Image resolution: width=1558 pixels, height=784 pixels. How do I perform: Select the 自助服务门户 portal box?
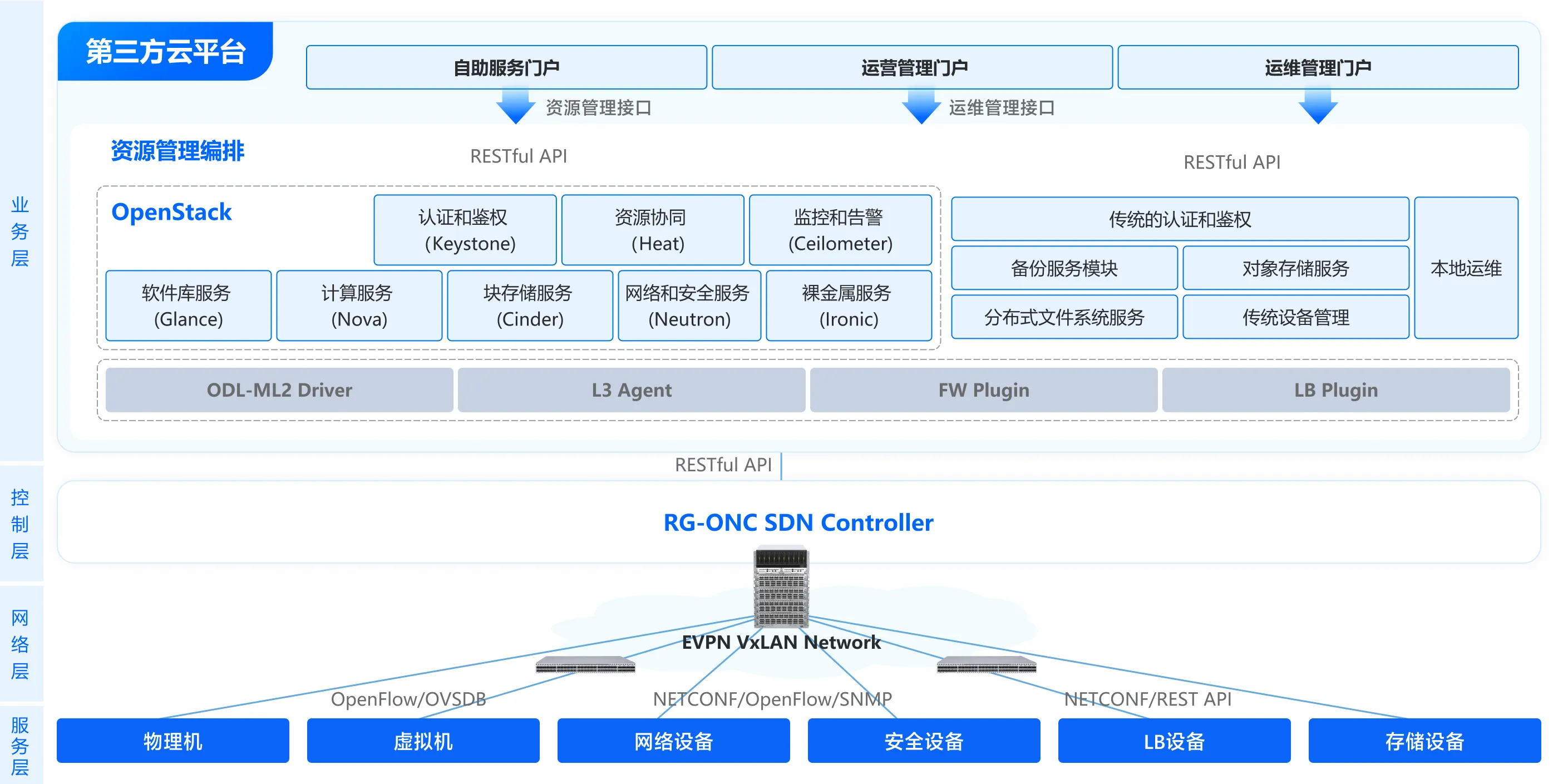point(506,67)
